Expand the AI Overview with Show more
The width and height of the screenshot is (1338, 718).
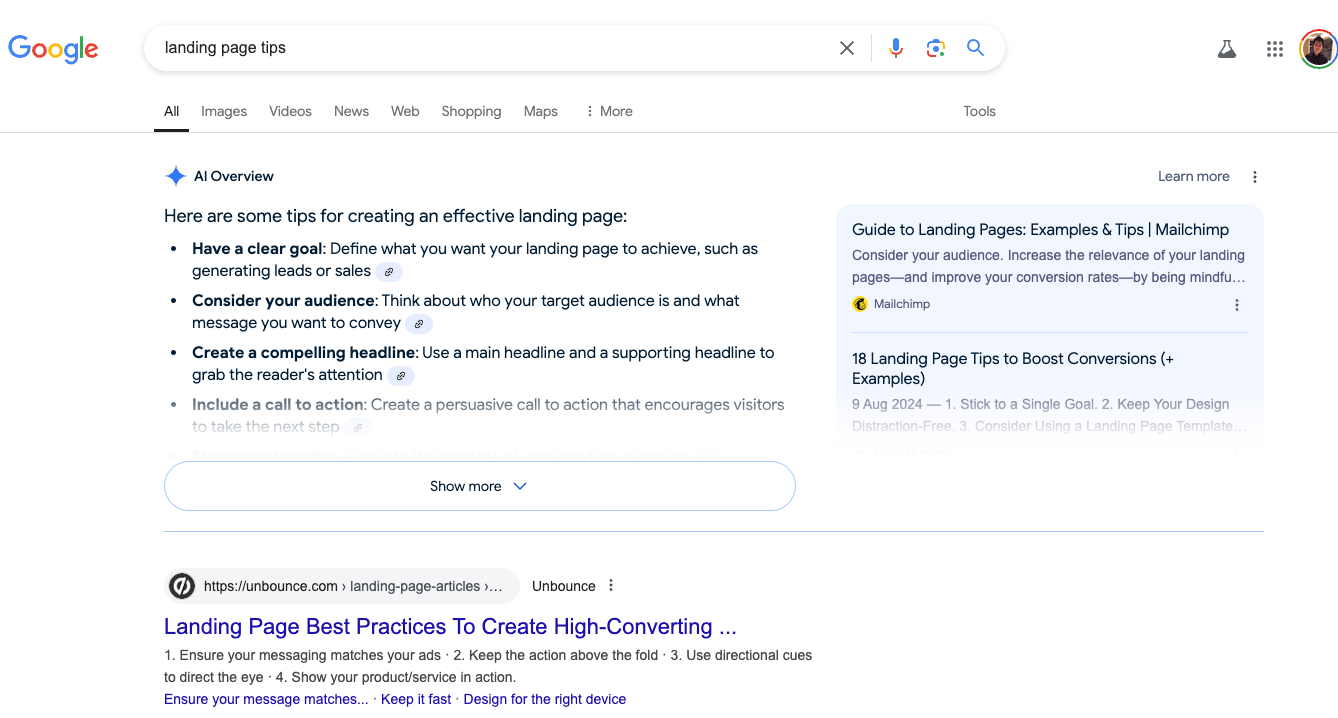(x=479, y=486)
